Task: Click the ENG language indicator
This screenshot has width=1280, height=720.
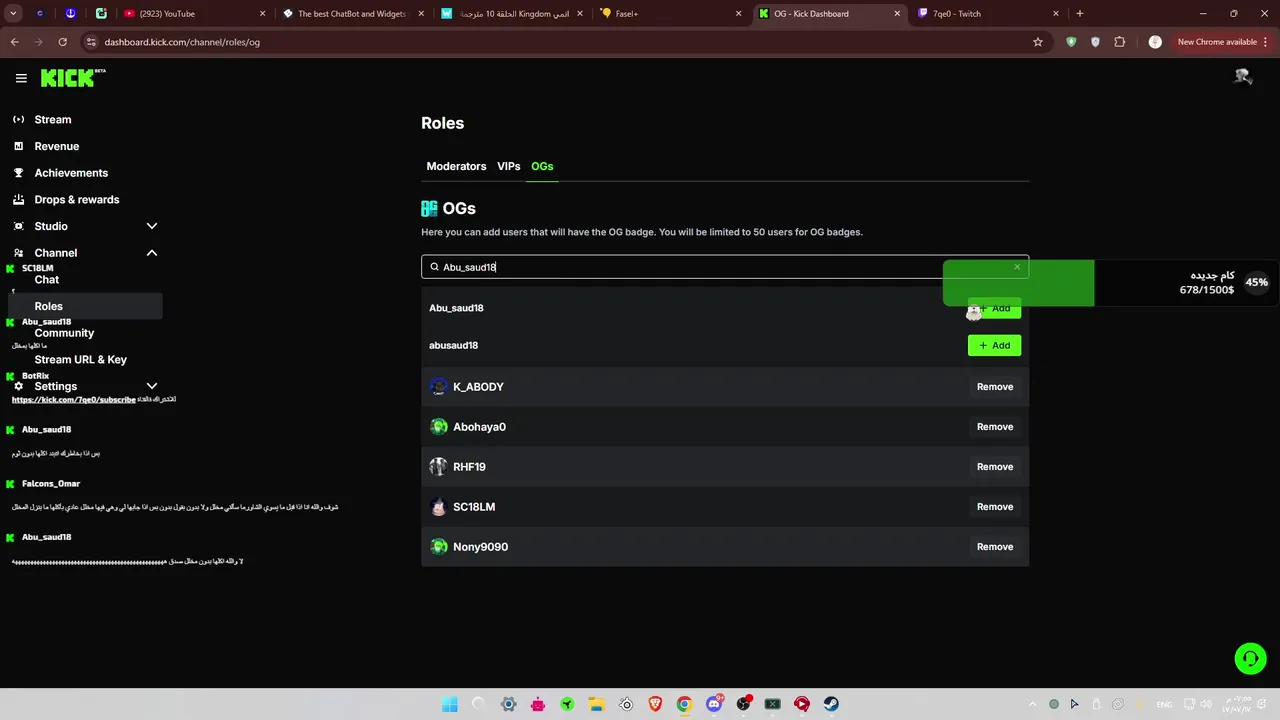Action: (1164, 704)
